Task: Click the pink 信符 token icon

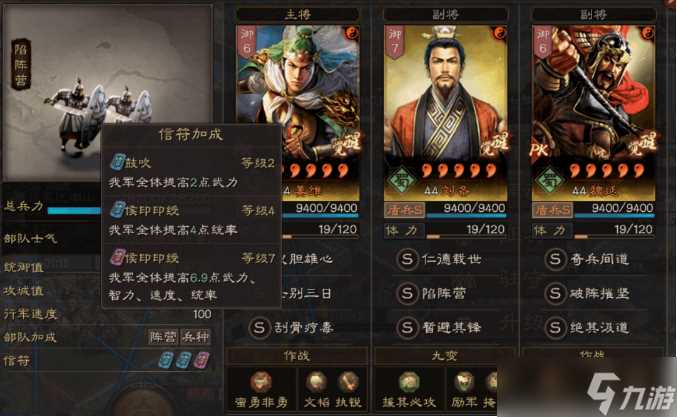Action: (201, 360)
